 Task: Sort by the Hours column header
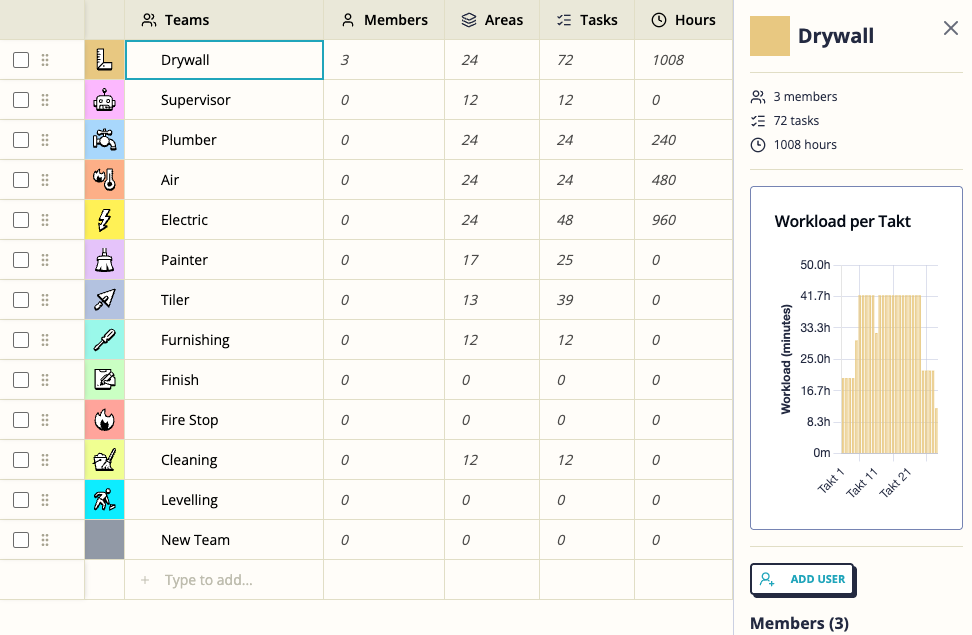(x=683, y=20)
